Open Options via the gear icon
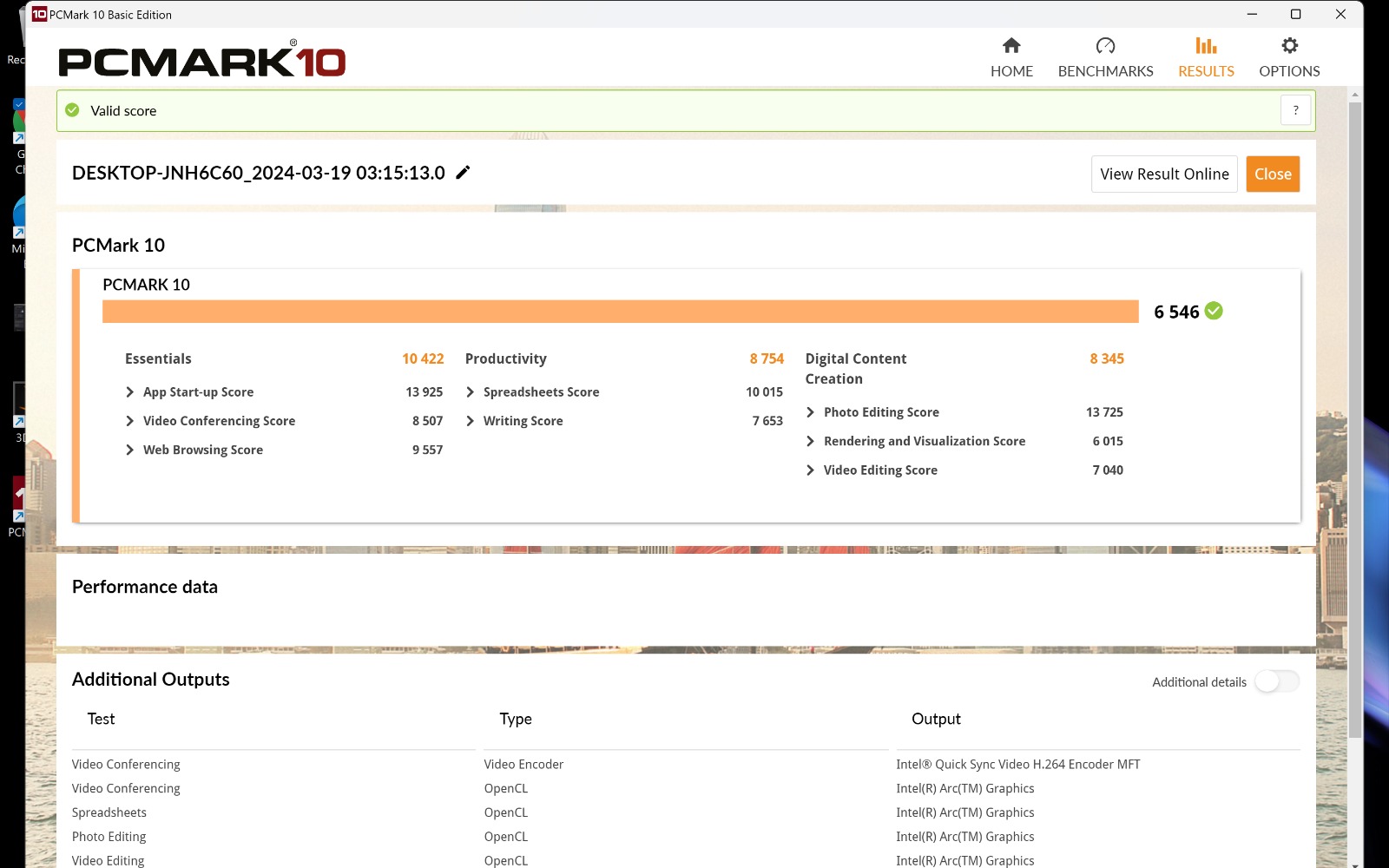This screenshot has width=1389, height=868. click(x=1289, y=46)
